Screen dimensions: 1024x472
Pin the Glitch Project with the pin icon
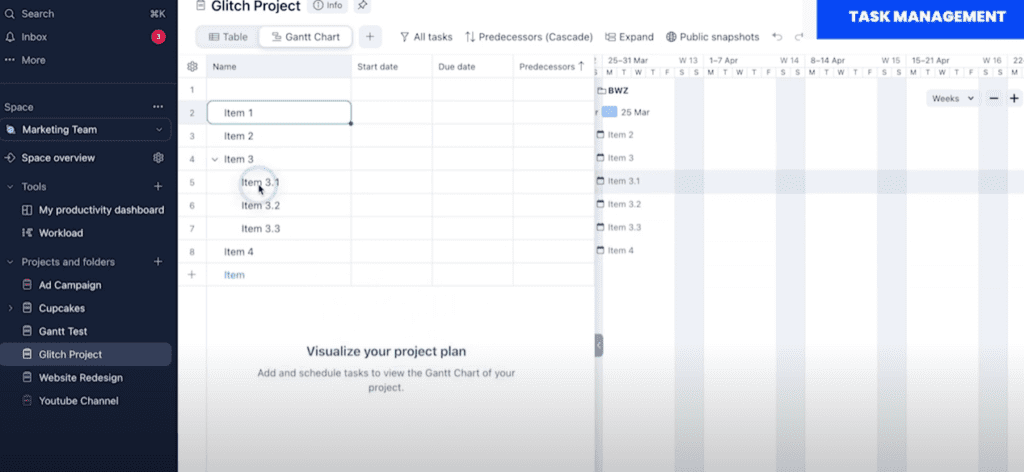[362, 6]
